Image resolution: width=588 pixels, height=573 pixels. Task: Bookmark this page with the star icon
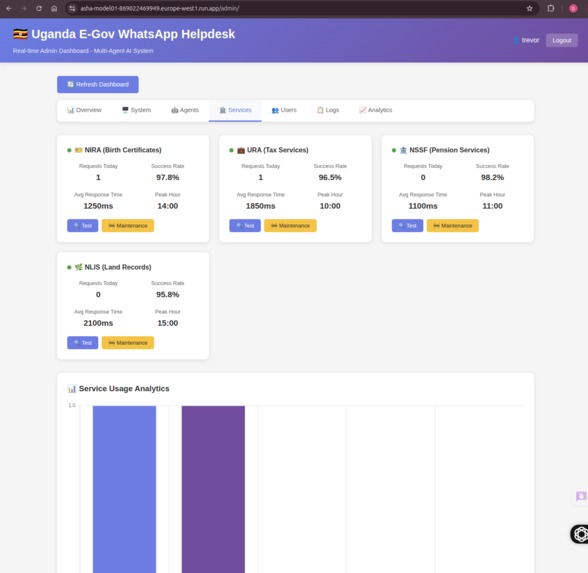[x=529, y=8]
